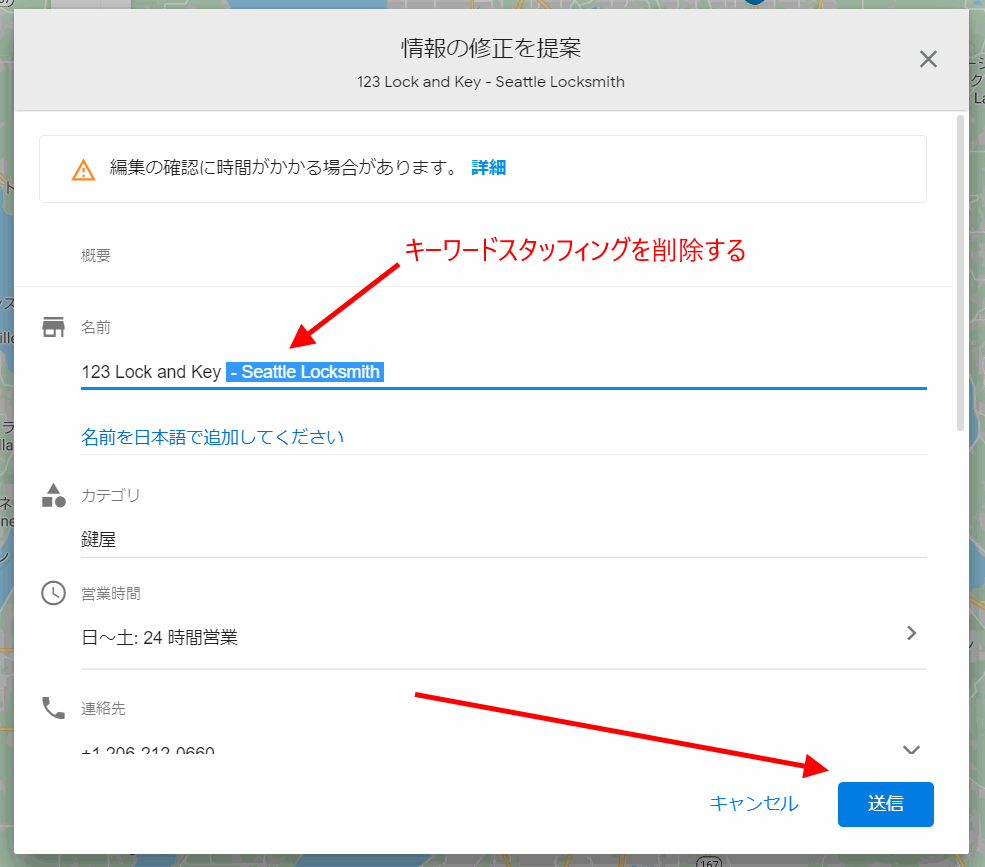Image resolution: width=985 pixels, height=867 pixels.
Task: Click the phone icon beside 連絡先
Action: coord(53,708)
